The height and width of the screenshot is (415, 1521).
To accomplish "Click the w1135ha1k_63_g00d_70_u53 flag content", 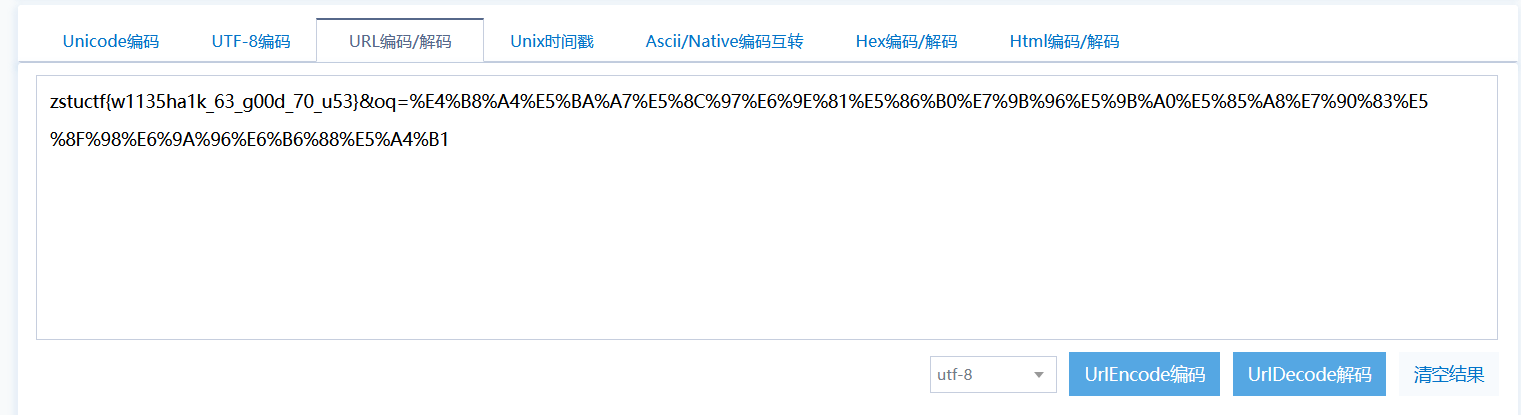I will (231, 101).
